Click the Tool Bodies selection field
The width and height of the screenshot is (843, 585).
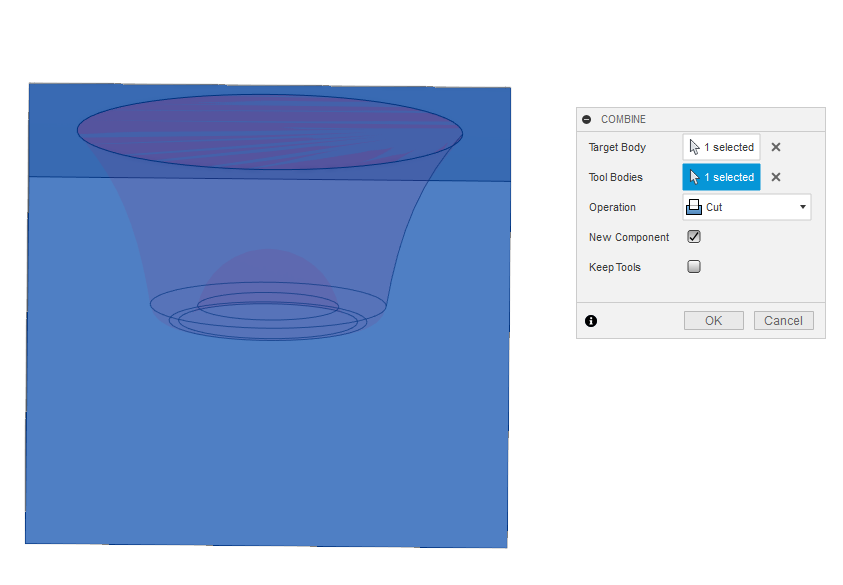[x=721, y=177]
